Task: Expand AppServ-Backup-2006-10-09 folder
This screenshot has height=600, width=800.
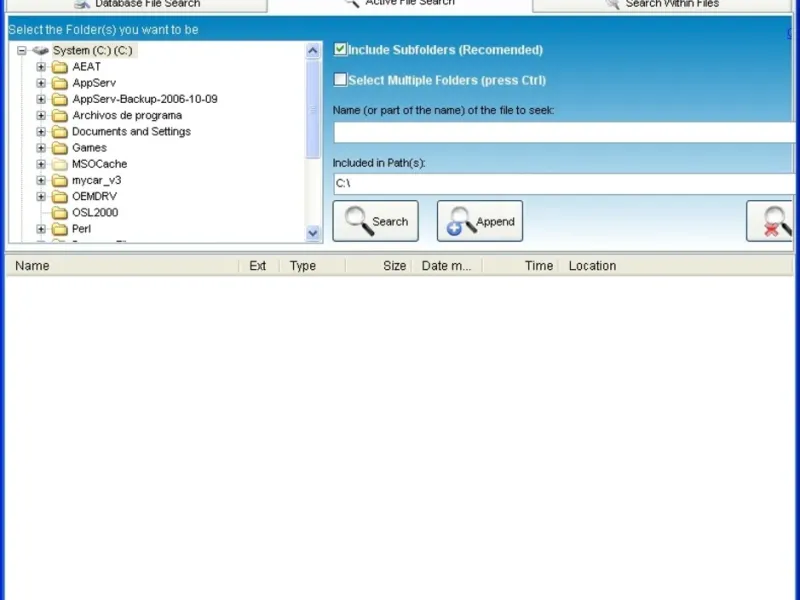Action: point(41,99)
